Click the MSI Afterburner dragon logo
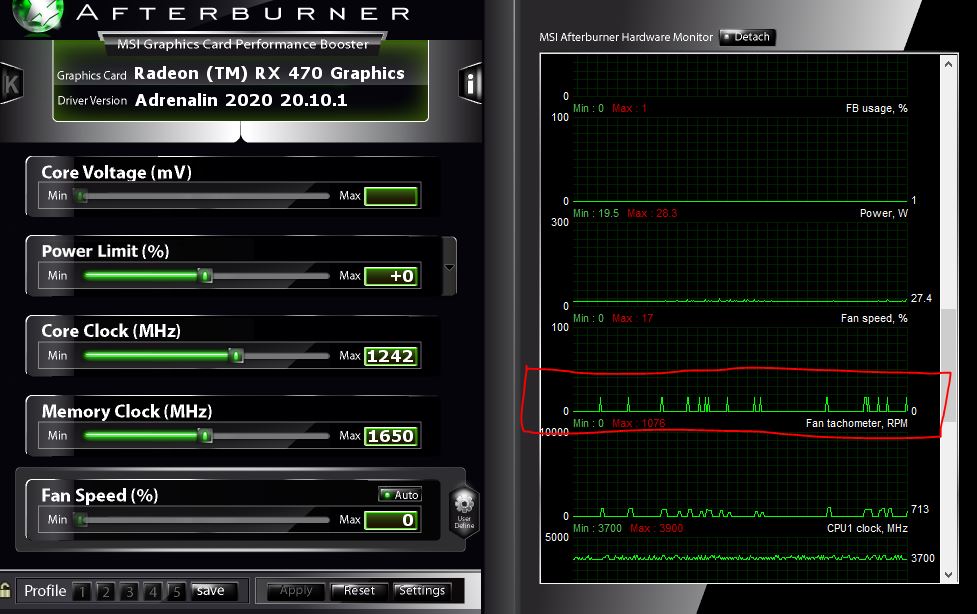This screenshot has width=977, height=614. click(37, 16)
